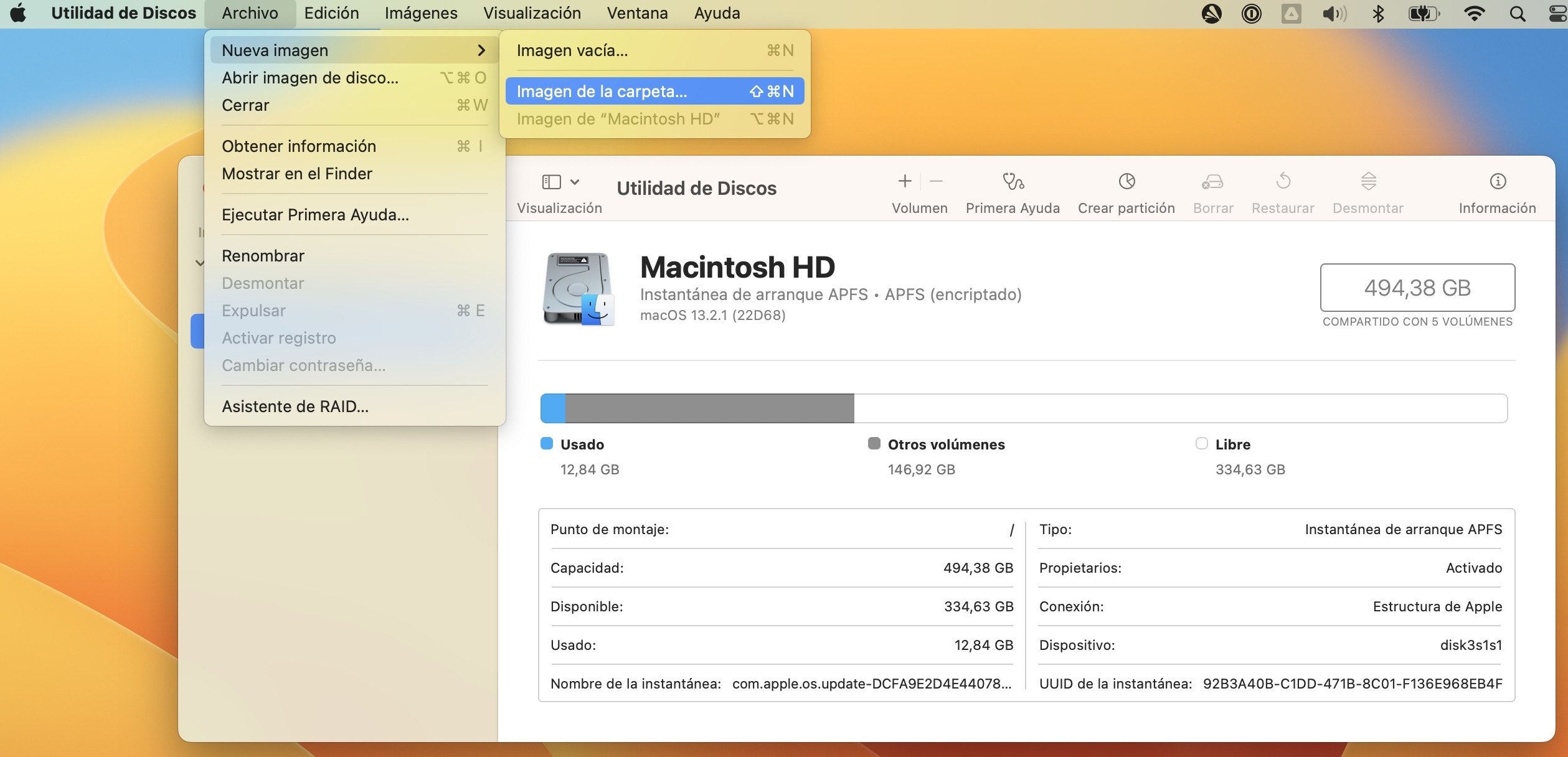This screenshot has height=757, width=1568.
Task: Click the Estructura de Apple value
Action: pos(1437,606)
